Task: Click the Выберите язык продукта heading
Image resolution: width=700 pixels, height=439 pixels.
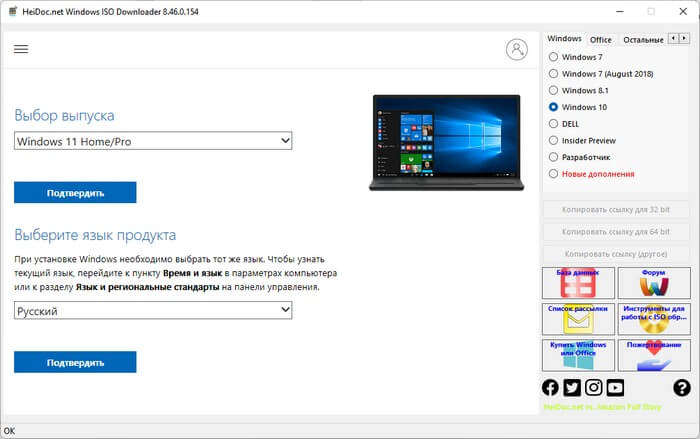Action: point(95,235)
